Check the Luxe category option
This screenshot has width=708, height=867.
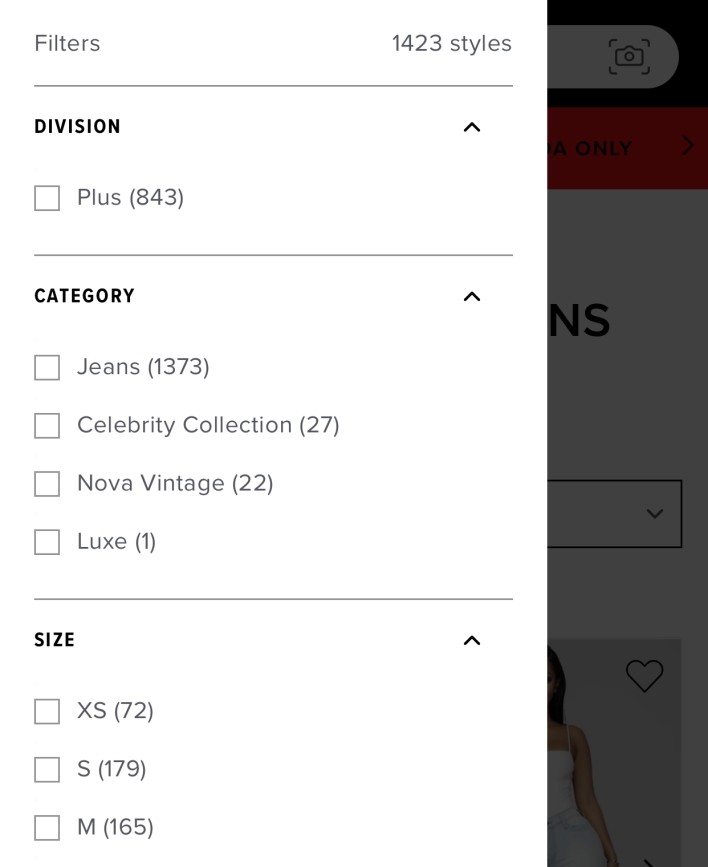tap(47, 542)
